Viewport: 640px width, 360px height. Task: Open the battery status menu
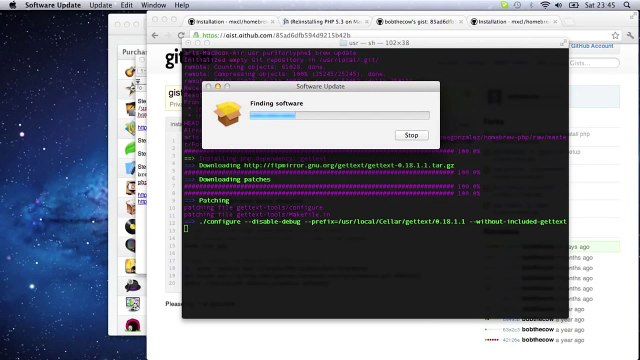573,5
